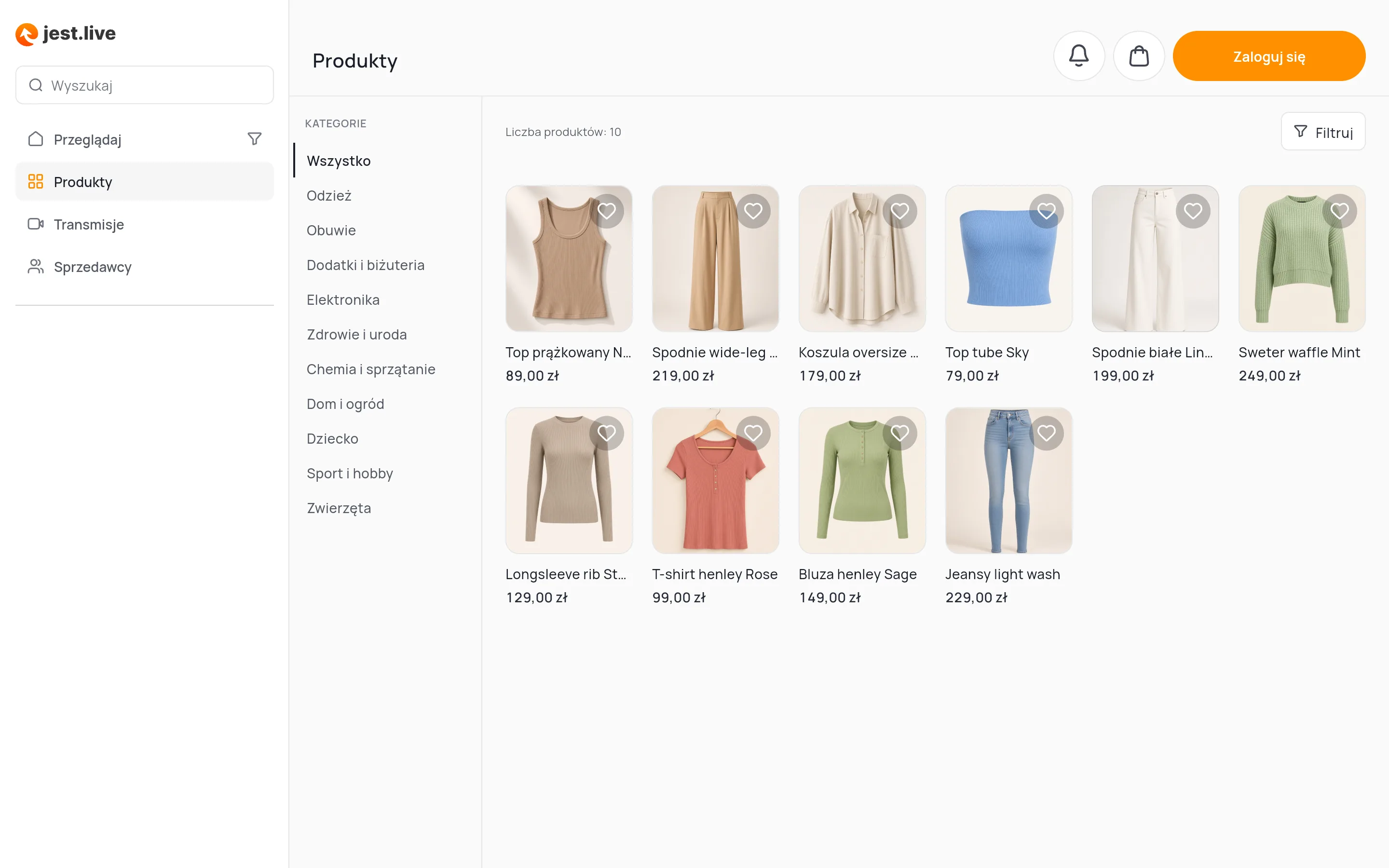Click the jest.live logo
Image resolution: width=1389 pixels, height=868 pixels.
click(x=66, y=34)
